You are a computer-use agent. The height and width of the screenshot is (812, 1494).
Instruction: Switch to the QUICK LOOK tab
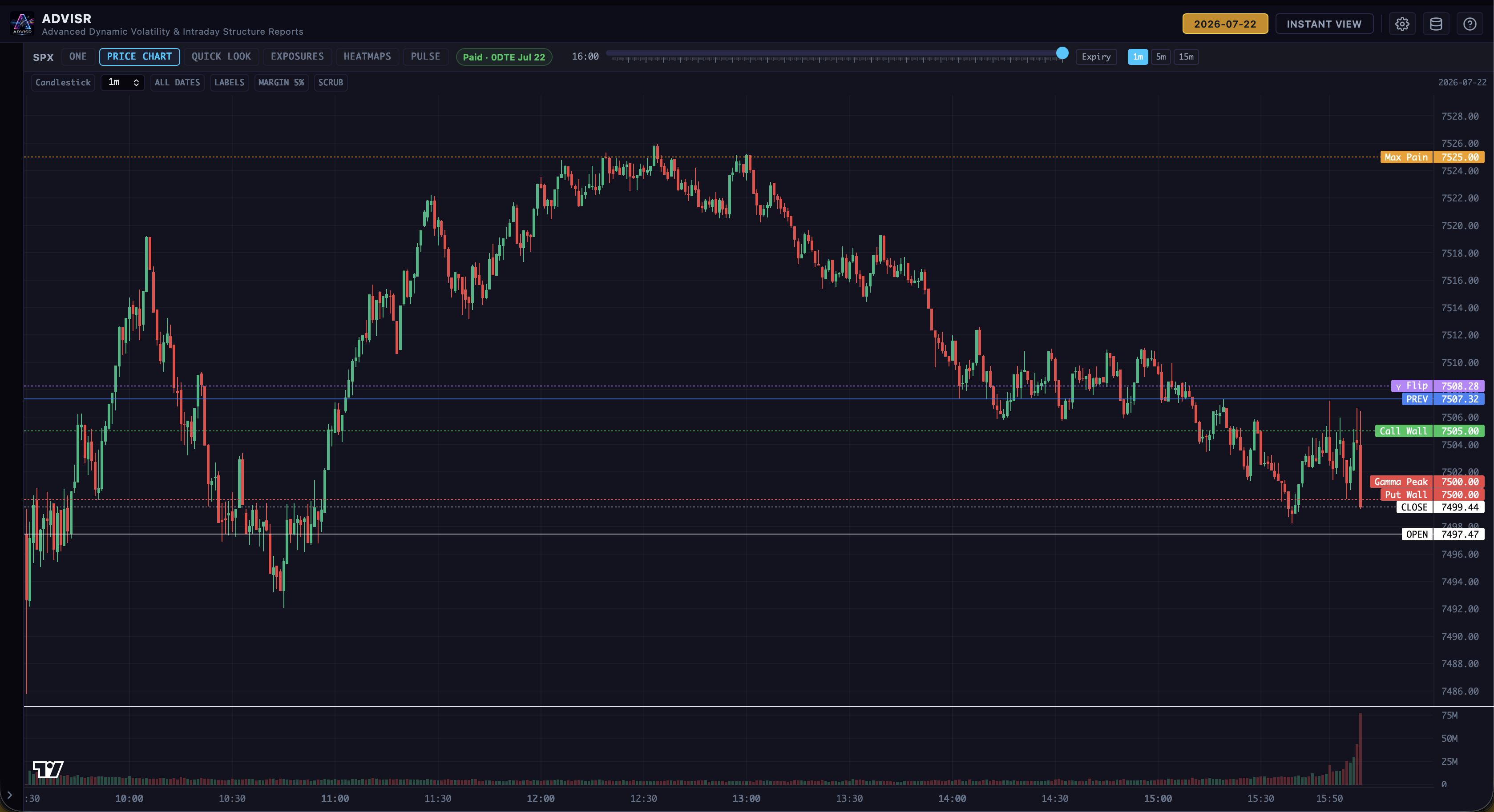(x=221, y=57)
